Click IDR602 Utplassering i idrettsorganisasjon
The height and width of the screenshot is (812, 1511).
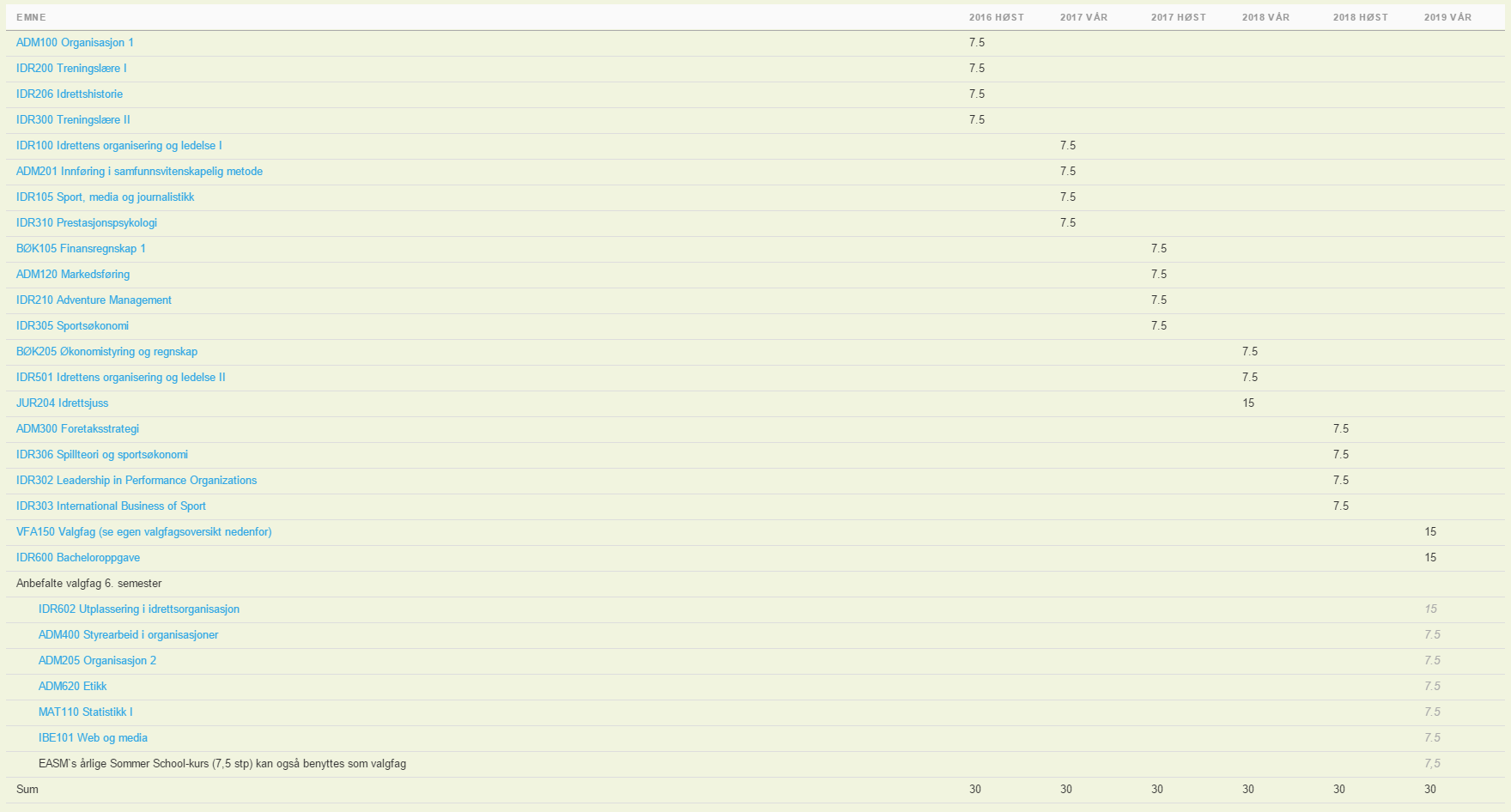click(x=139, y=609)
